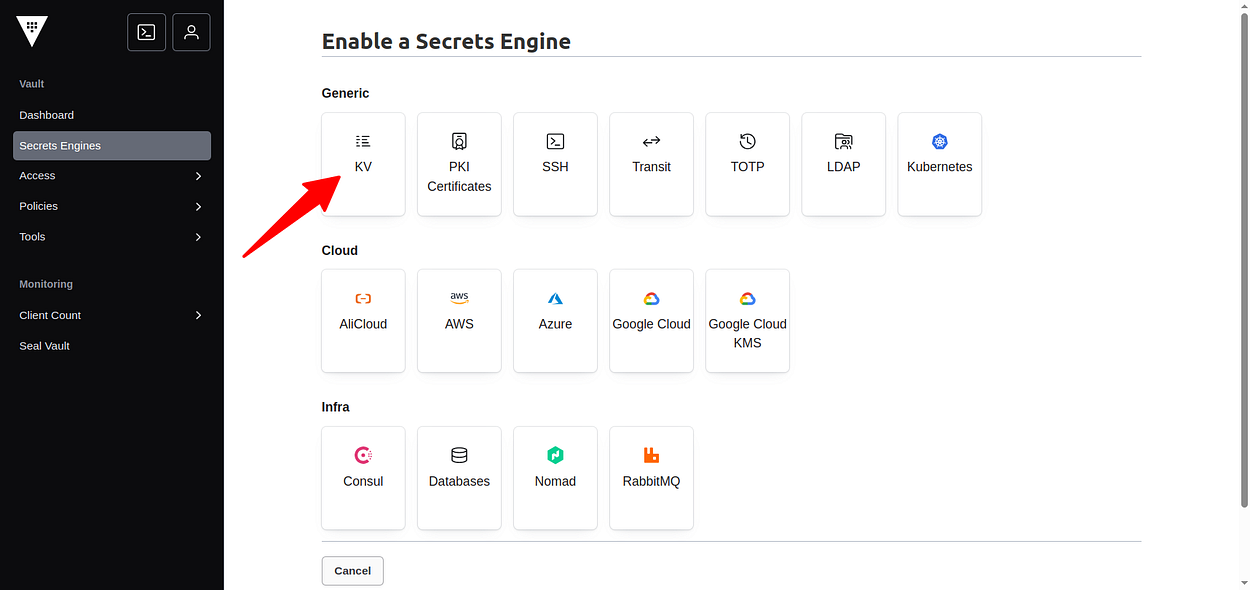This screenshot has width=1250, height=590.
Task: Select the Nomad logo icon
Action: click(555, 455)
